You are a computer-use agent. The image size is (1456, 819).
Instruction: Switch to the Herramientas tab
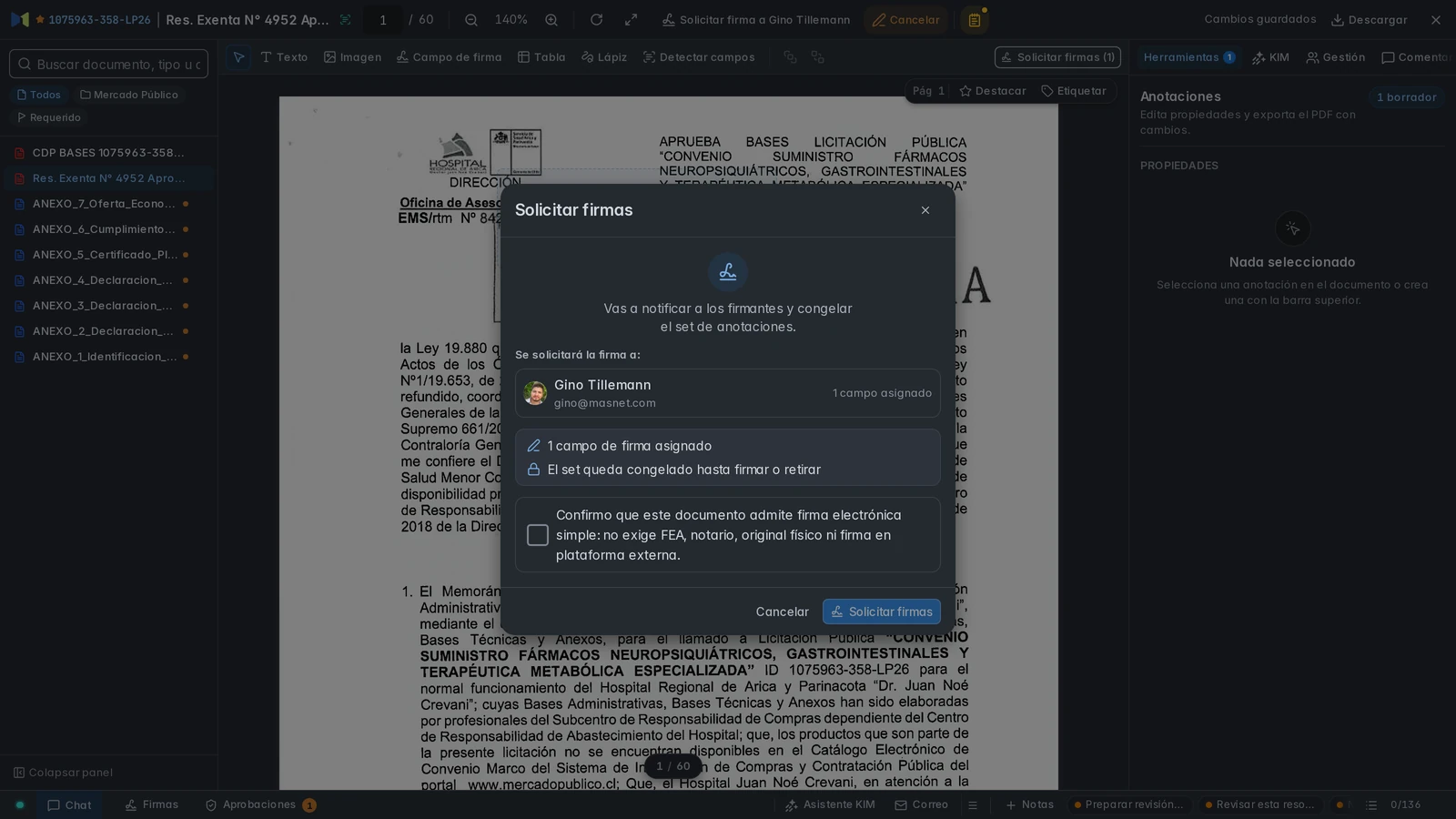1188,57
